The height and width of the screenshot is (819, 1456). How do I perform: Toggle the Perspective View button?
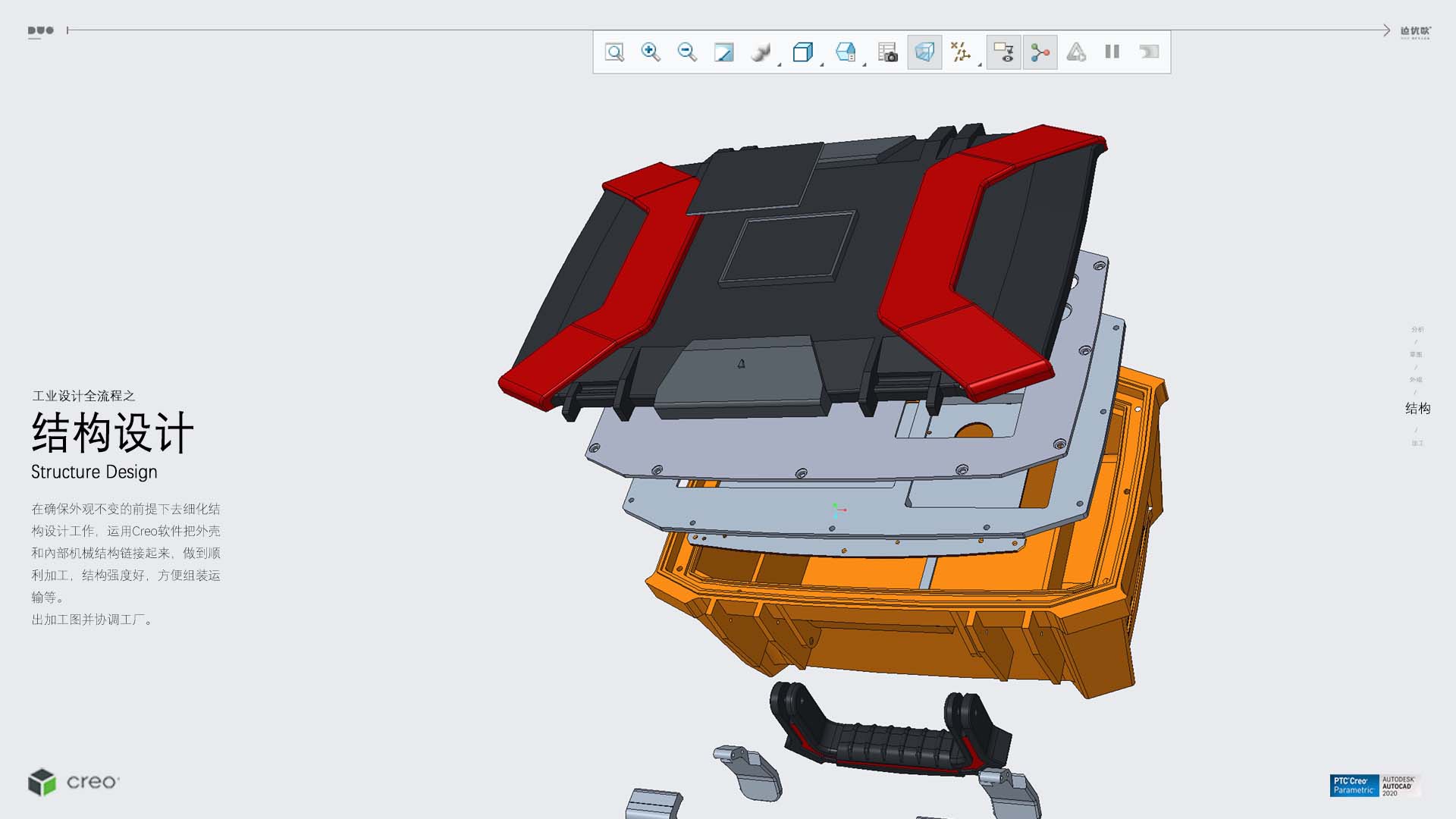click(x=924, y=52)
